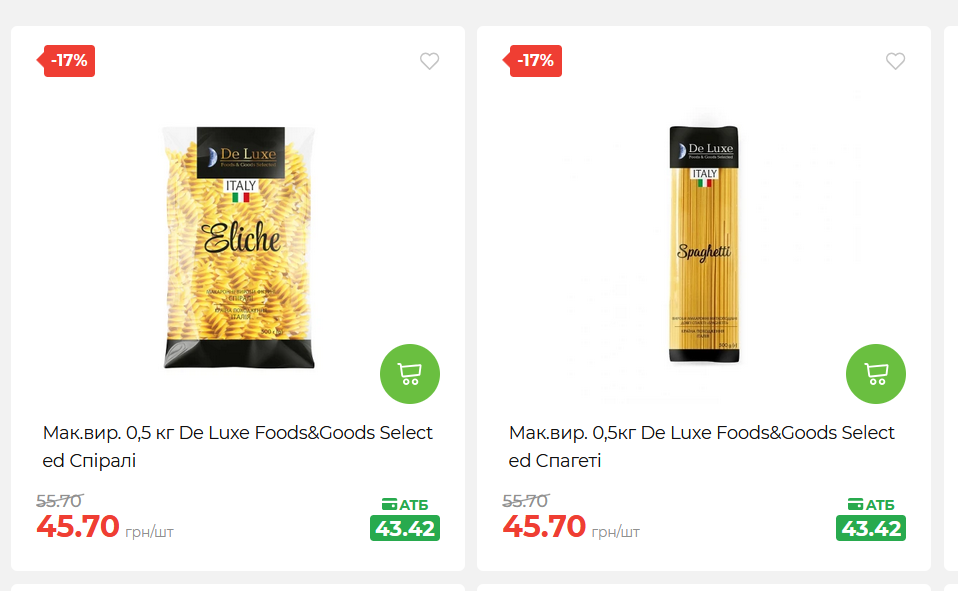The image size is (958, 591).
Task: Open the Eliche pasta product image
Action: coord(240,248)
